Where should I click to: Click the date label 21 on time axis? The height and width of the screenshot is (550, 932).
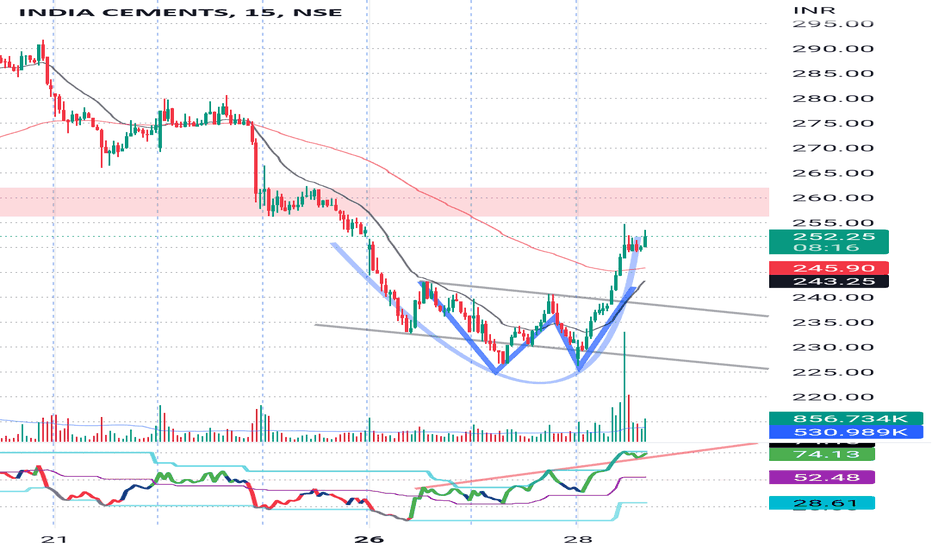[54, 539]
